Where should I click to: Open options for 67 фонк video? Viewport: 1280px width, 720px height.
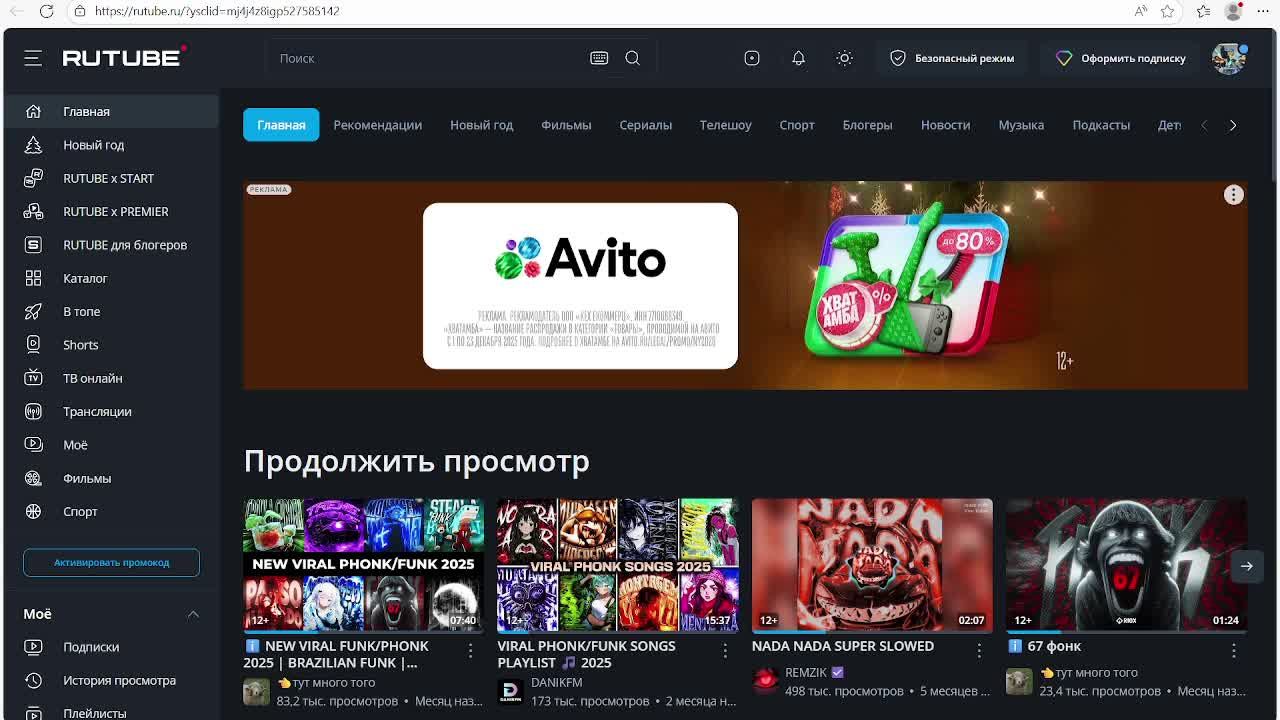[x=1233, y=651]
